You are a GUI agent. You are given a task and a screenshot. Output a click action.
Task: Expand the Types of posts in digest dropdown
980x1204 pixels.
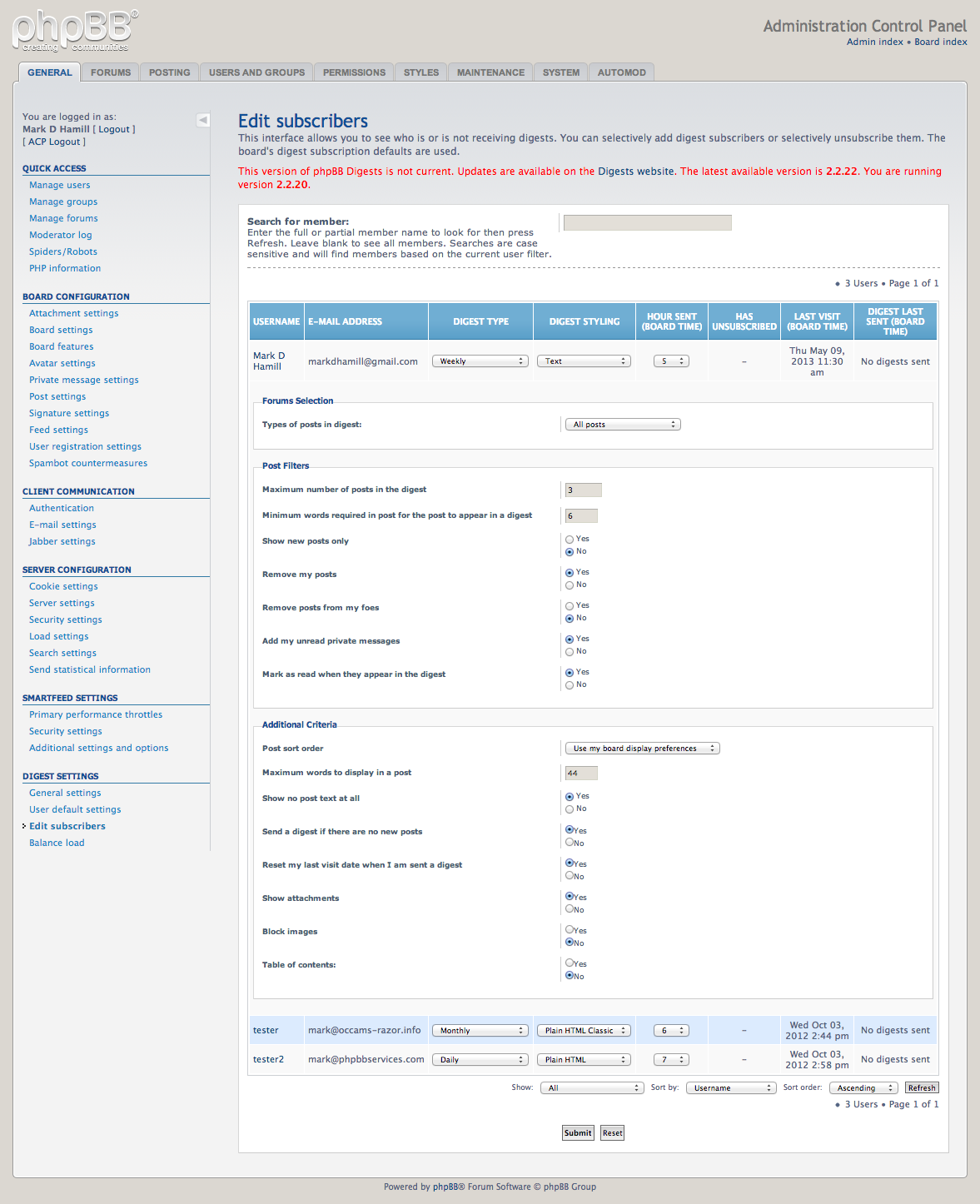(x=623, y=425)
